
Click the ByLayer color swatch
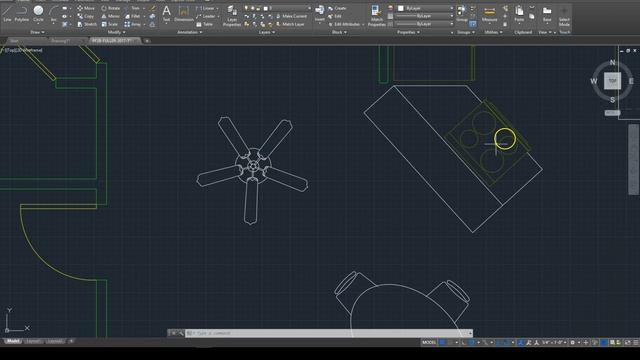401,8
